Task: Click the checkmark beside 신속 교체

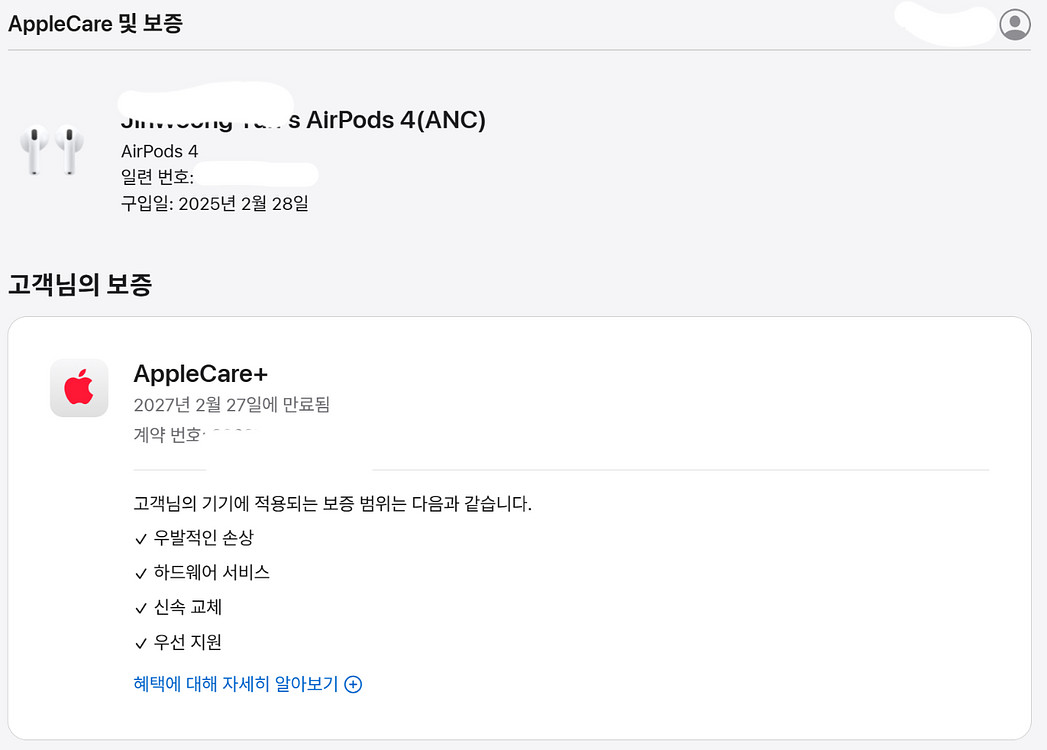Action: pyautogui.click(x=141, y=608)
